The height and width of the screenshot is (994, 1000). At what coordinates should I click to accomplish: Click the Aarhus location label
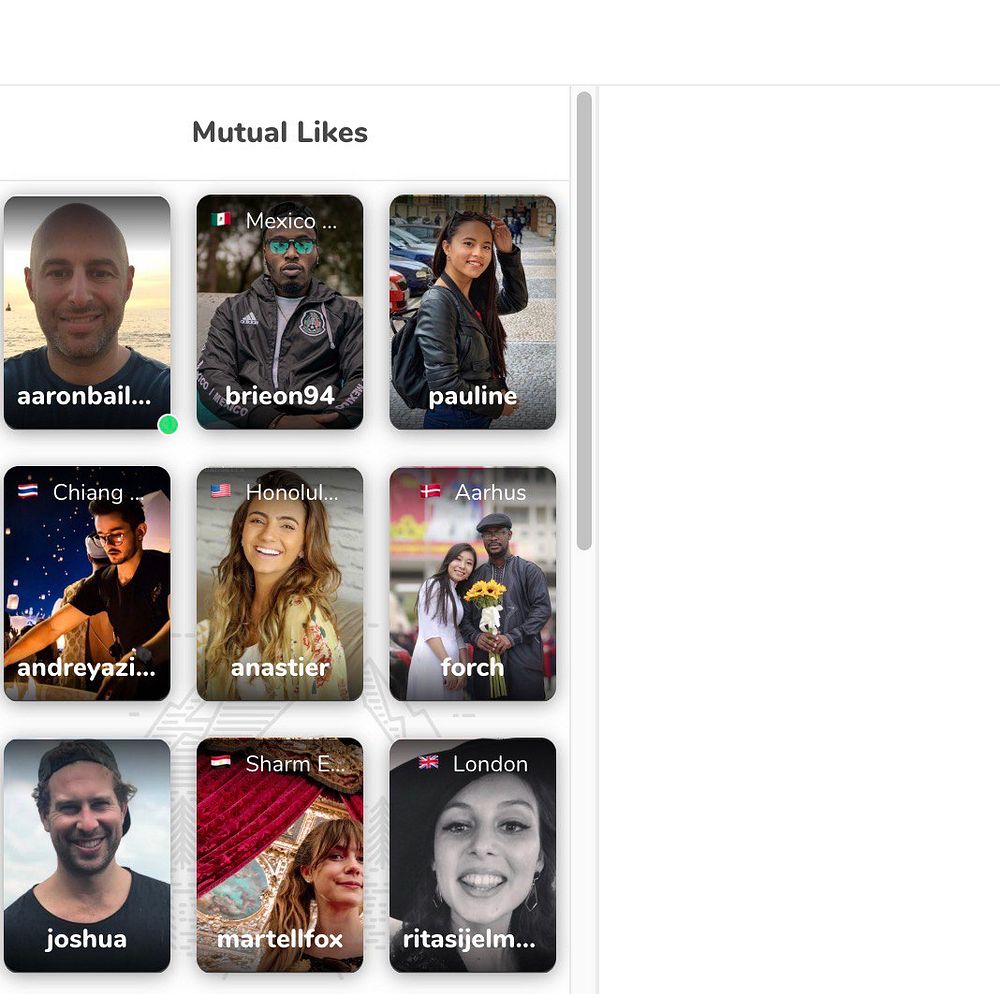click(490, 492)
